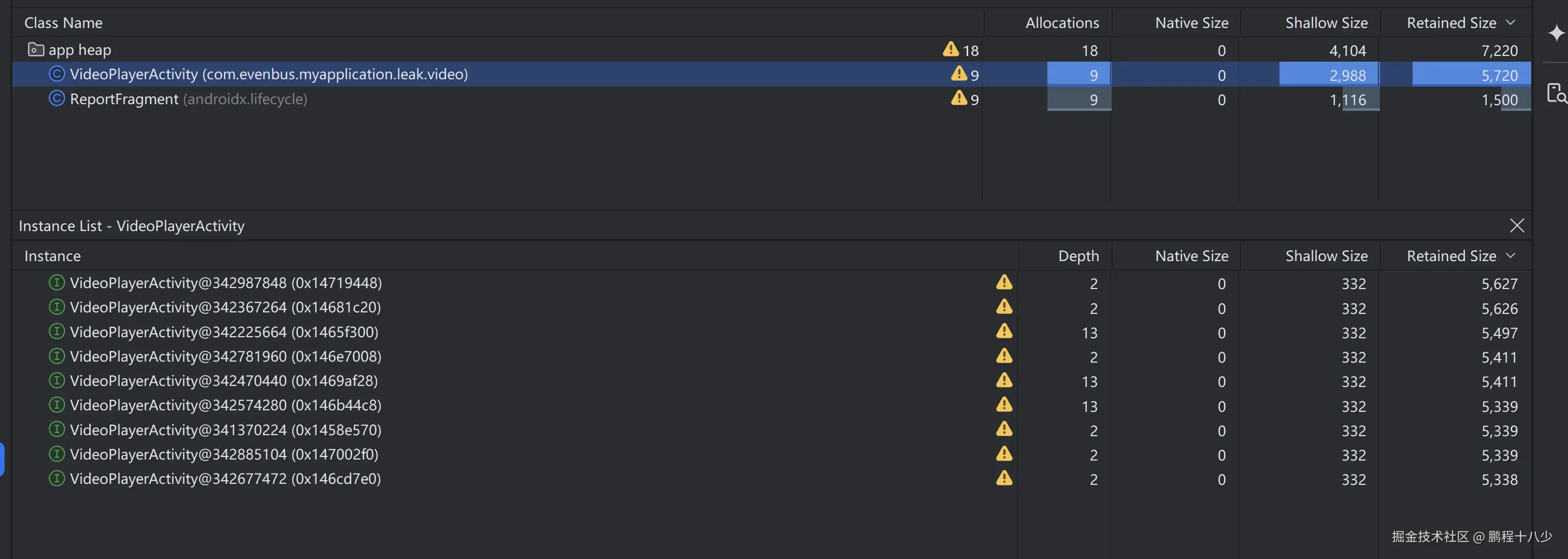Sort classes by Shallow Size column

tap(1326, 23)
